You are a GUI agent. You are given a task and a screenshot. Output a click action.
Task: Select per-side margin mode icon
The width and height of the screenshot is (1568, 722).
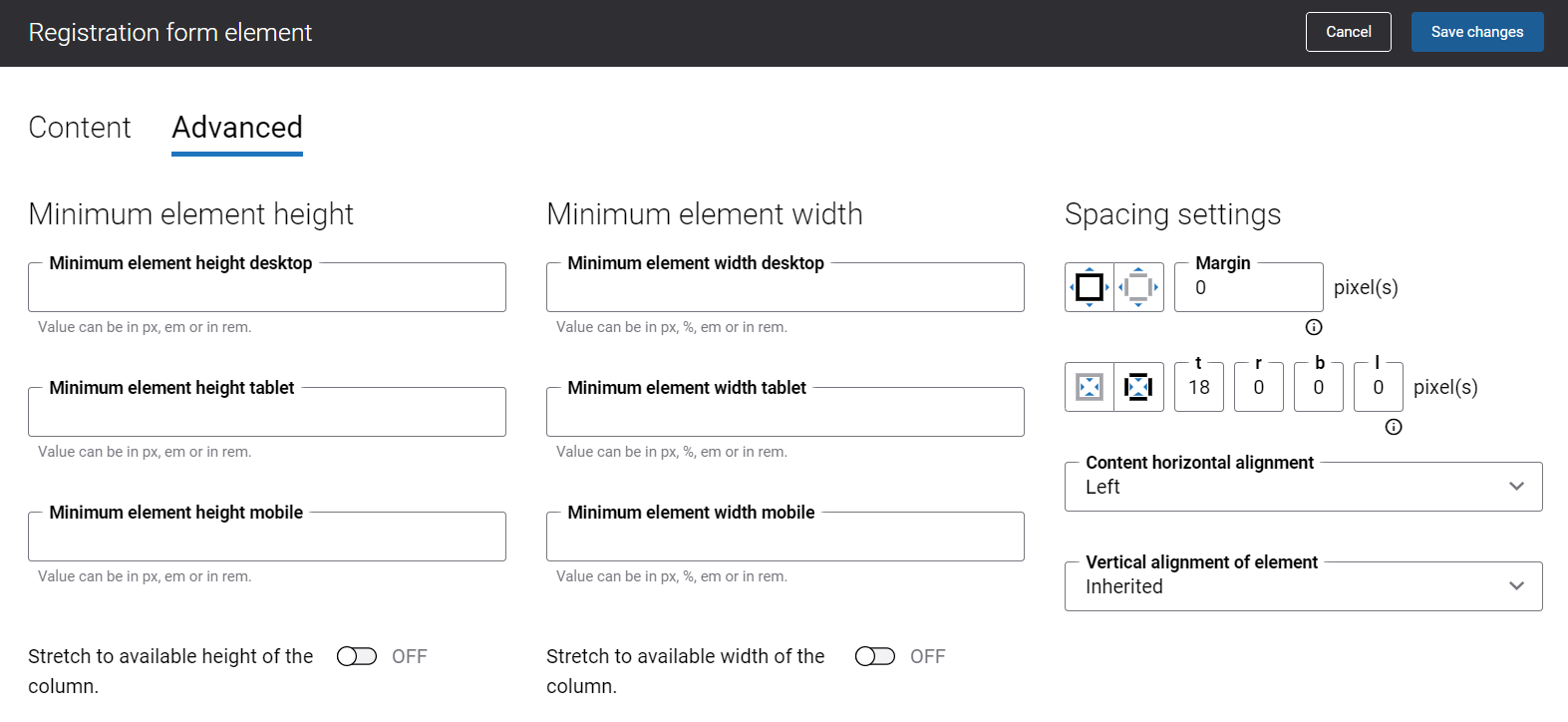pos(1138,287)
